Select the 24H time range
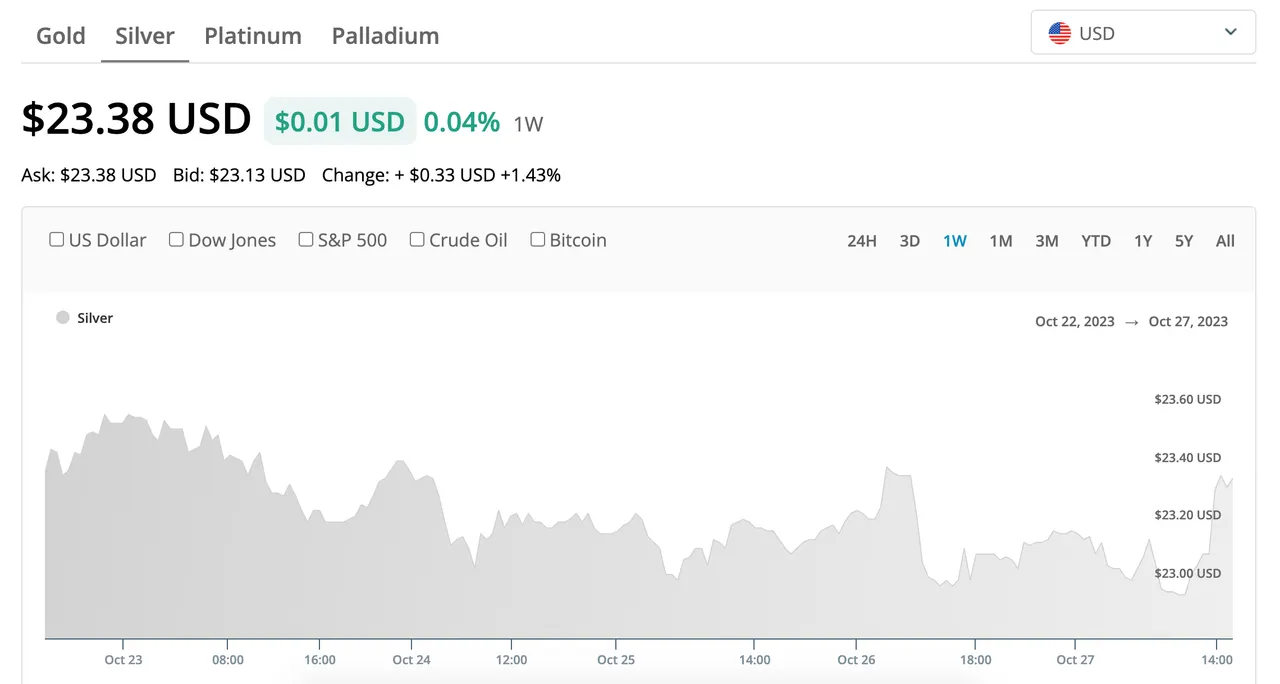Viewport: 1280px width, 684px height. pos(862,241)
